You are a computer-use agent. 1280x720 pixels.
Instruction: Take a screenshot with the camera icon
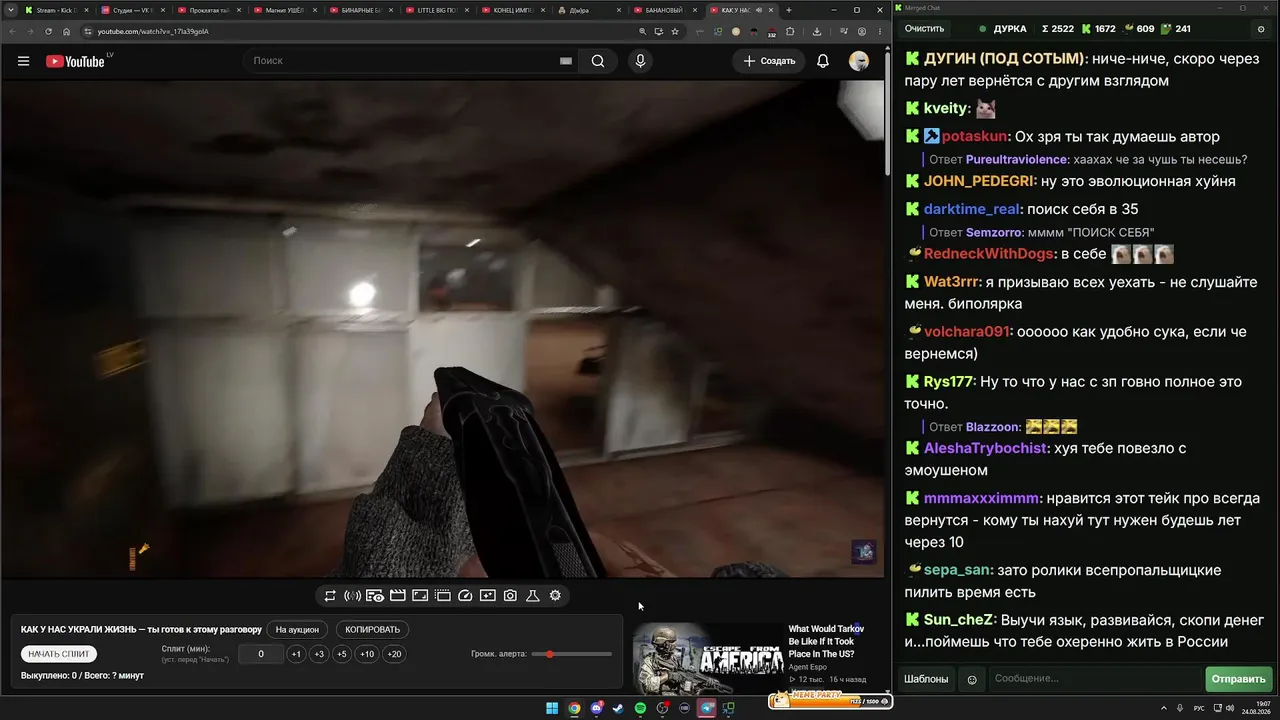(x=510, y=596)
